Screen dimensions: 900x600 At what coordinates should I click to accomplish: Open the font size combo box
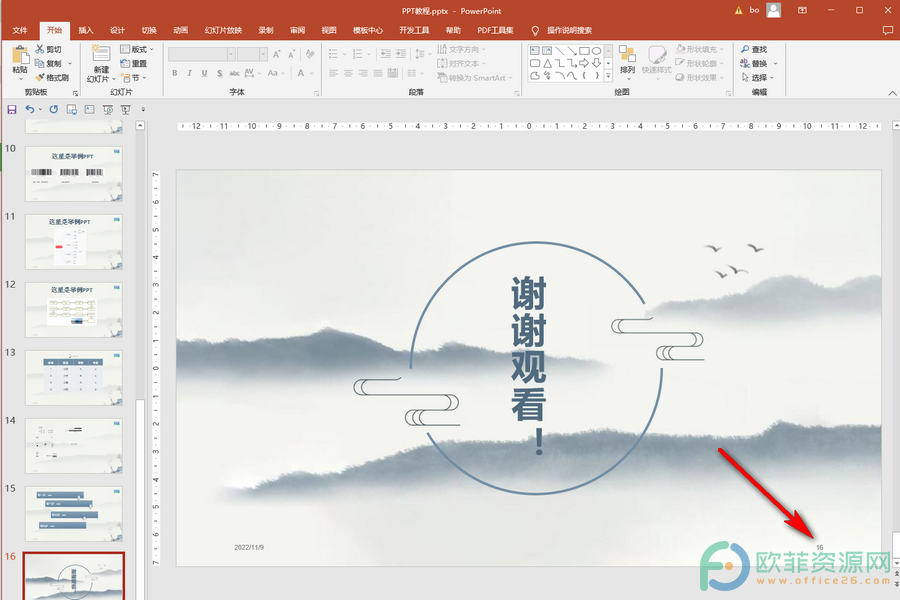pos(252,54)
